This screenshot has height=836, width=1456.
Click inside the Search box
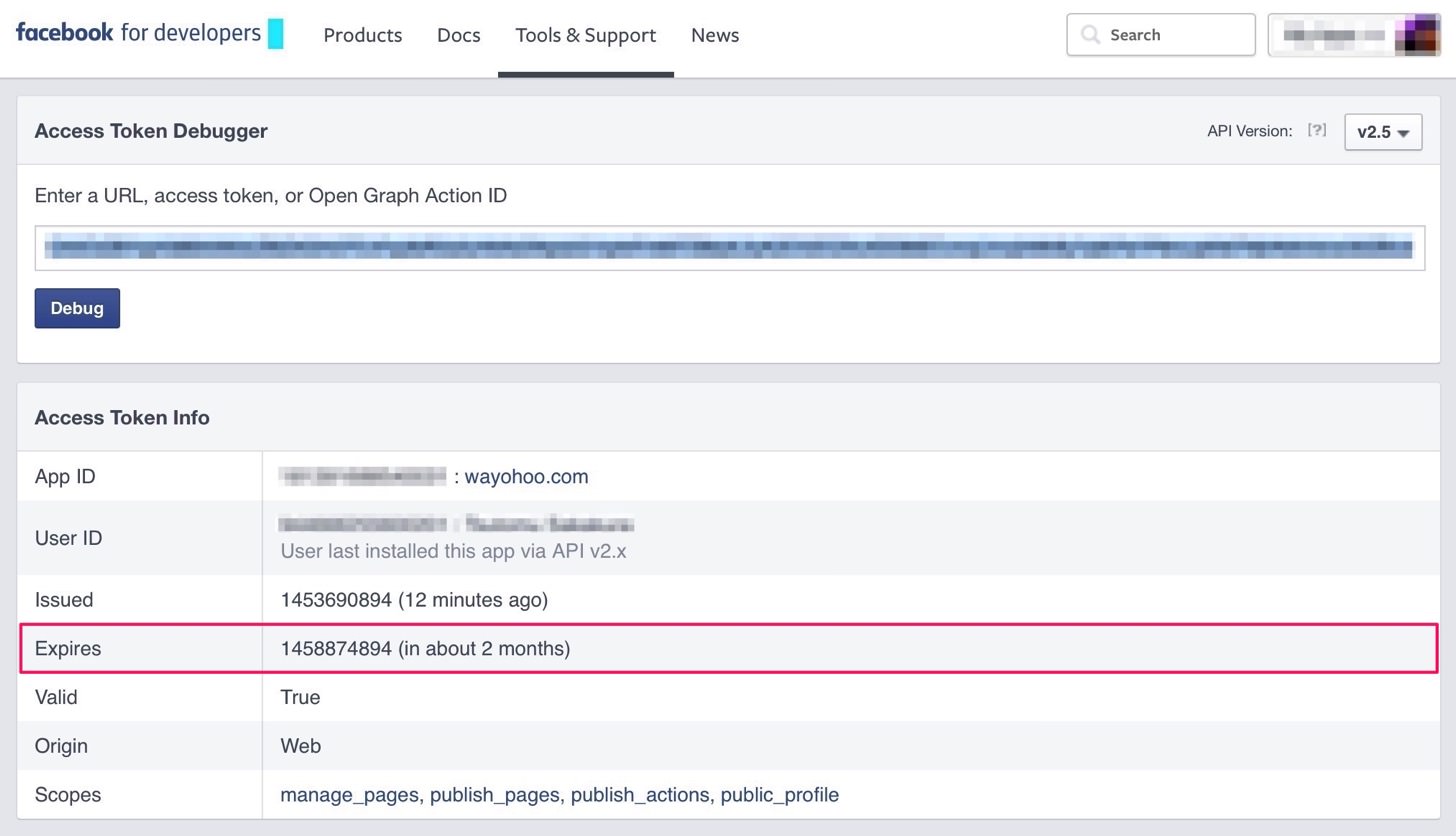tap(1161, 35)
